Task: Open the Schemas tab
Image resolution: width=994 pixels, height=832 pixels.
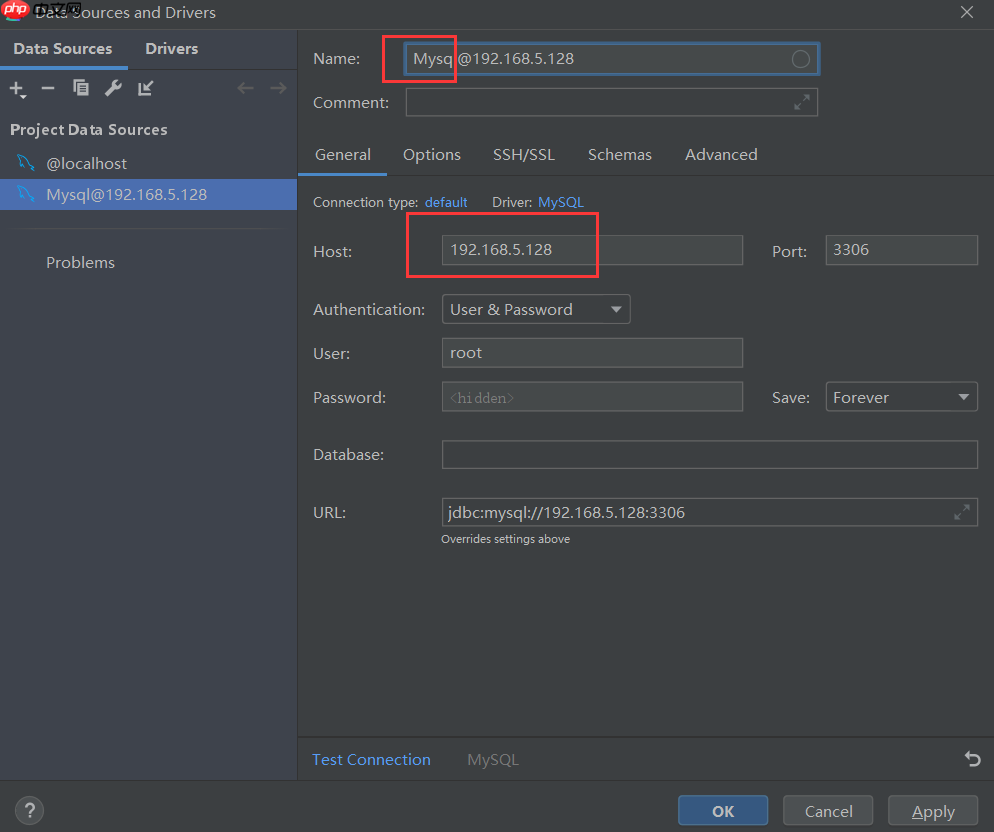Action: [x=619, y=154]
